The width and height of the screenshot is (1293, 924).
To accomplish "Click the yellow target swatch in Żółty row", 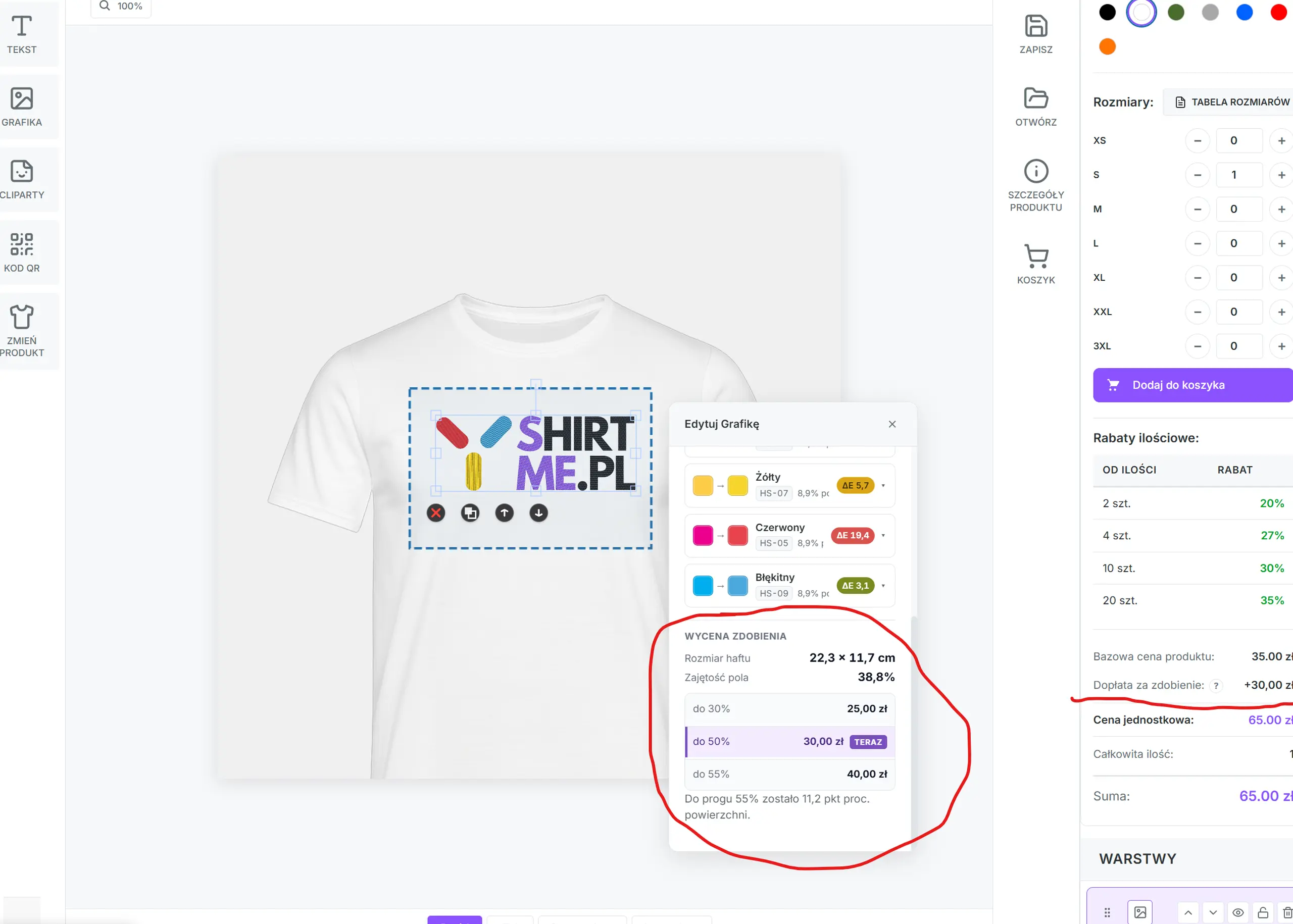I will (737, 486).
